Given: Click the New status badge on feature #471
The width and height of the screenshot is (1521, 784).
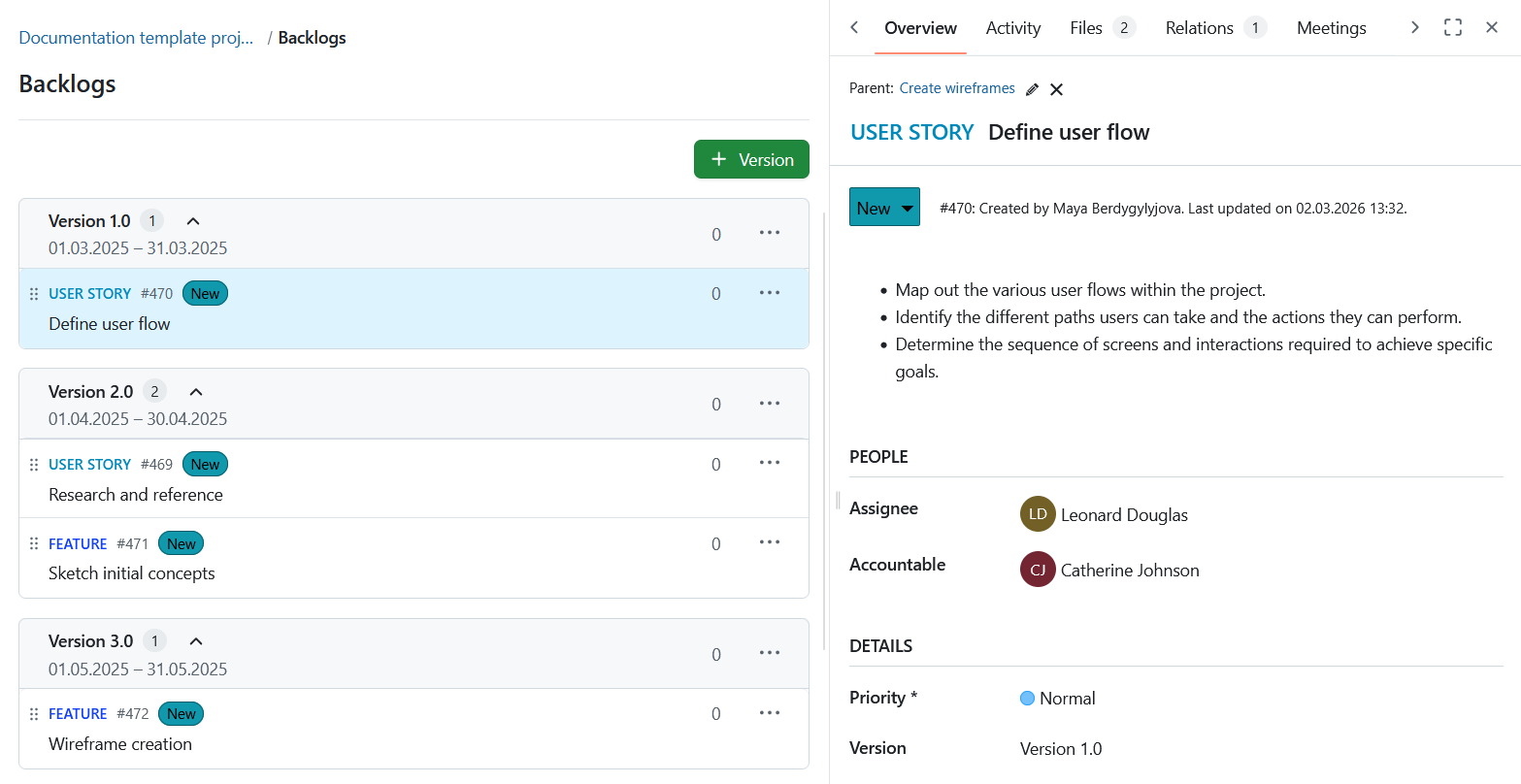Looking at the screenshot, I should tap(181, 543).
